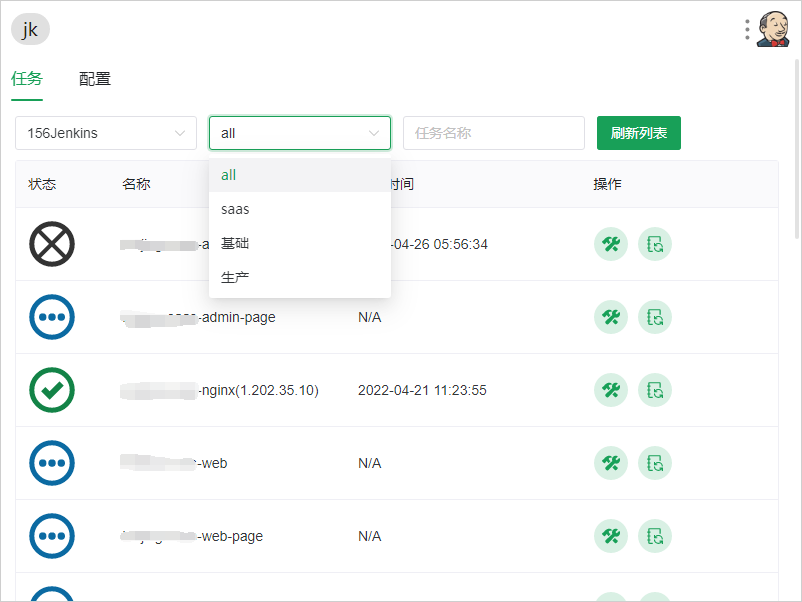Click the 名称 column header
The height and width of the screenshot is (602, 802).
[136, 184]
